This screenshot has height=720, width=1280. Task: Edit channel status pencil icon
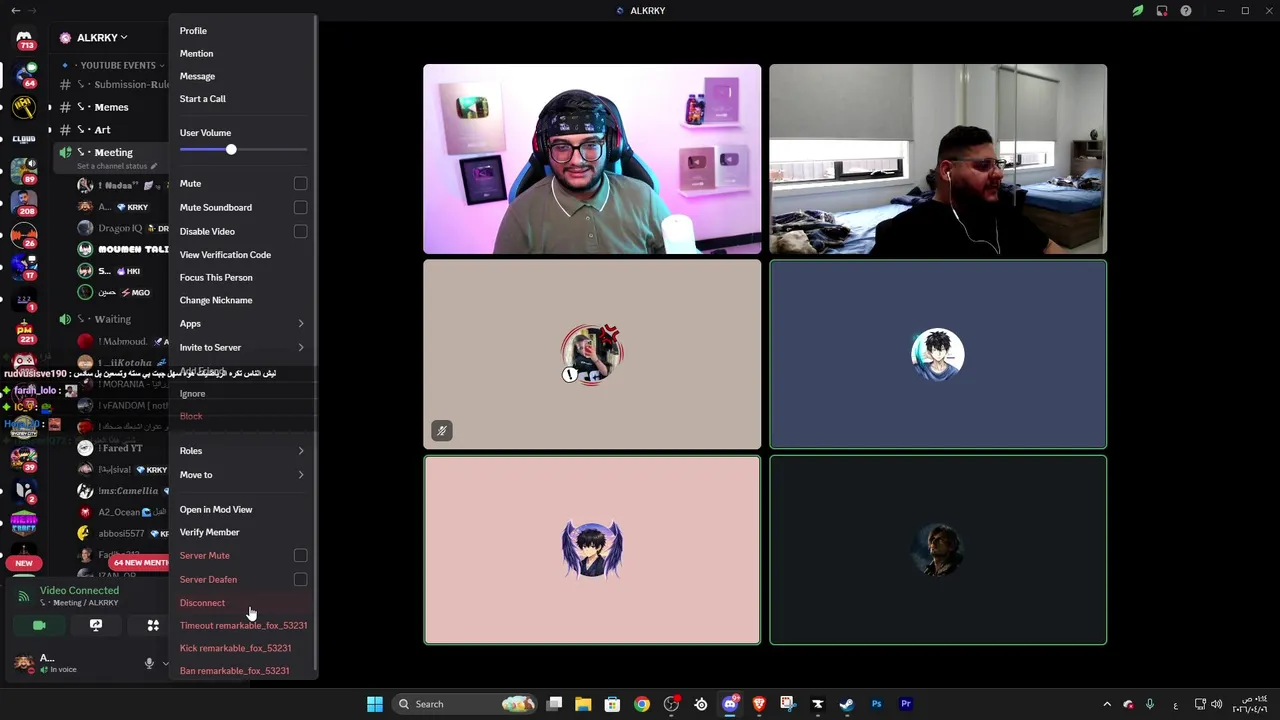pyautogui.click(x=153, y=166)
